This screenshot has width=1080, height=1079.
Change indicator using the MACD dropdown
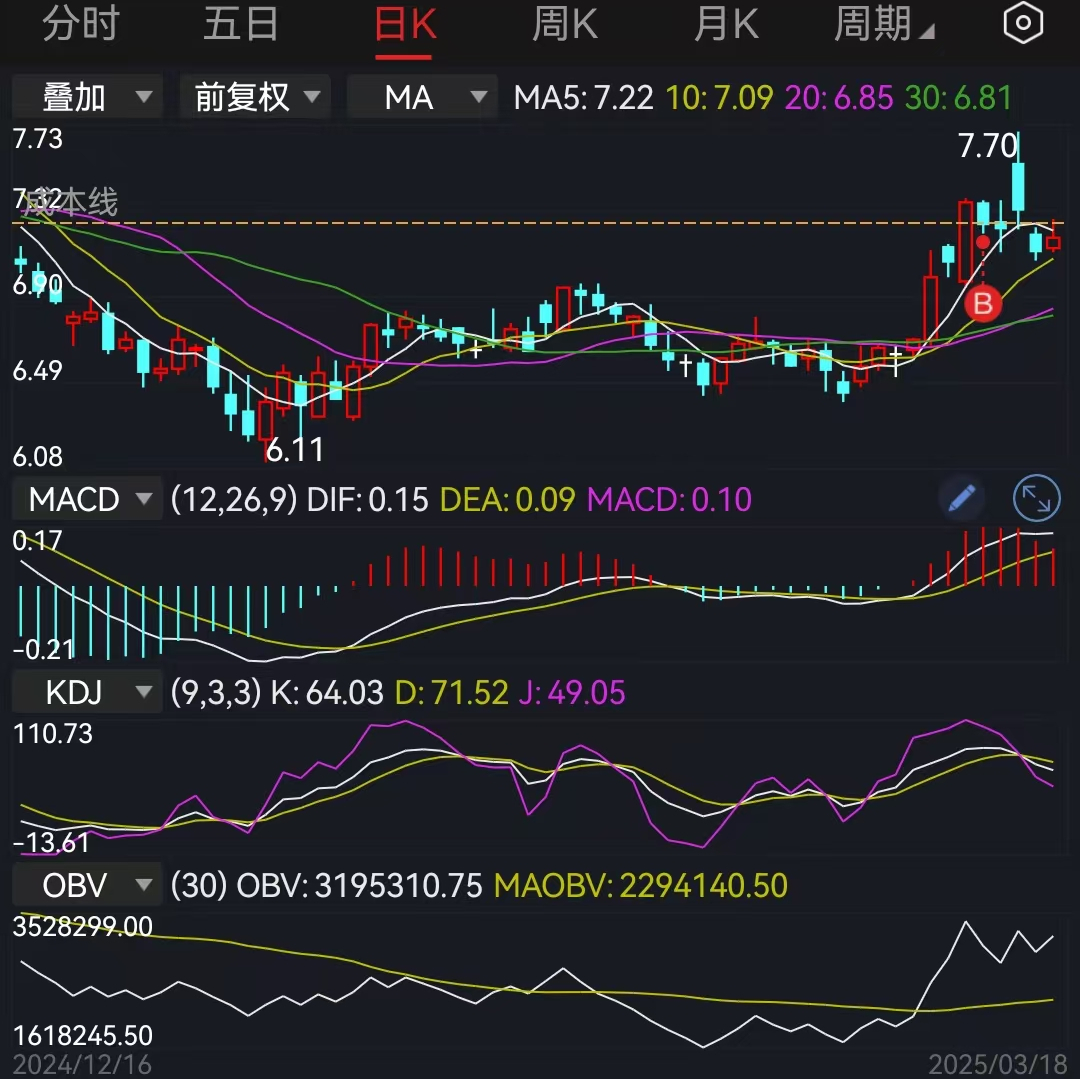[x=87, y=498]
